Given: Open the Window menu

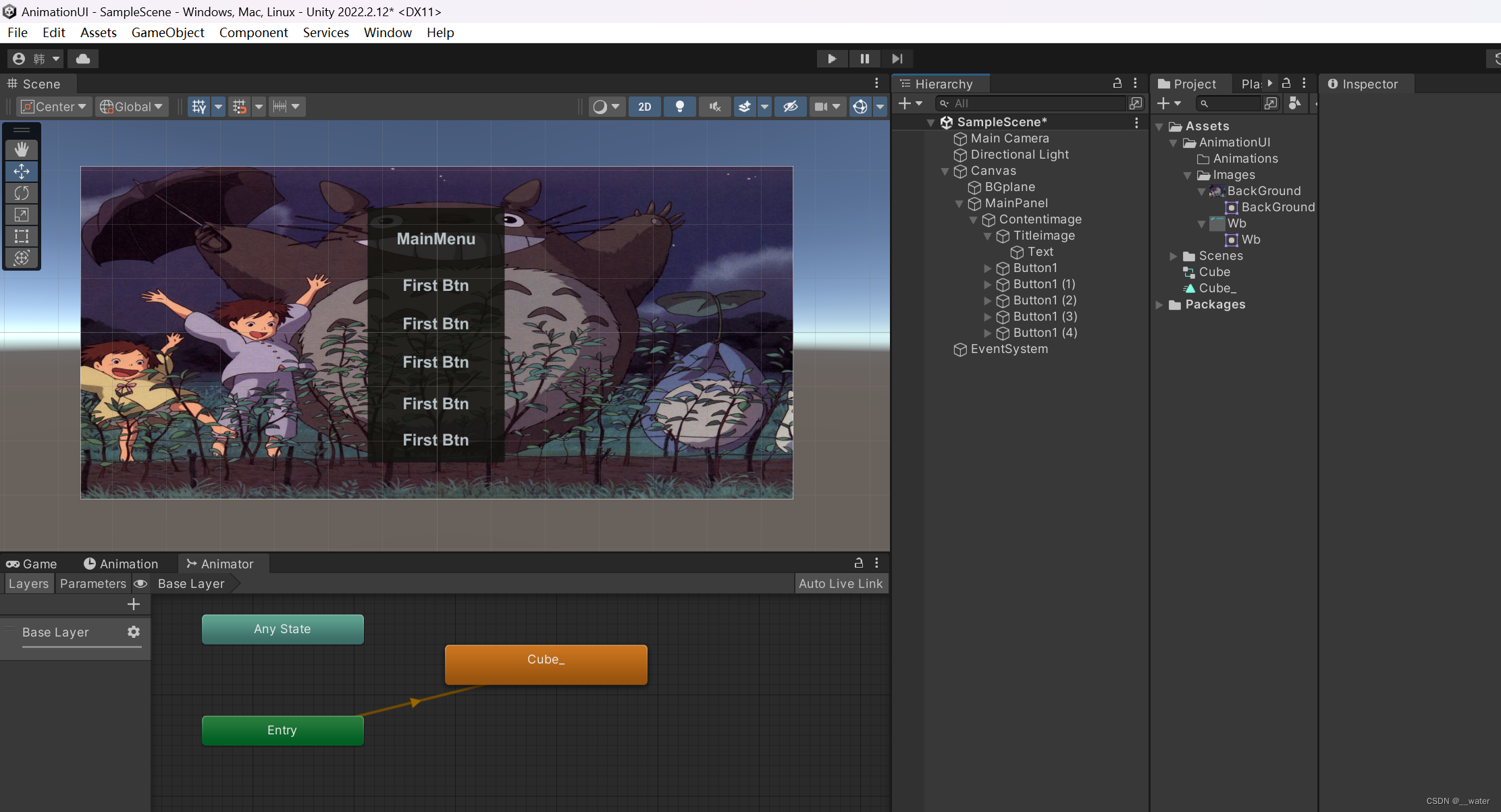Looking at the screenshot, I should pyautogui.click(x=388, y=32).
